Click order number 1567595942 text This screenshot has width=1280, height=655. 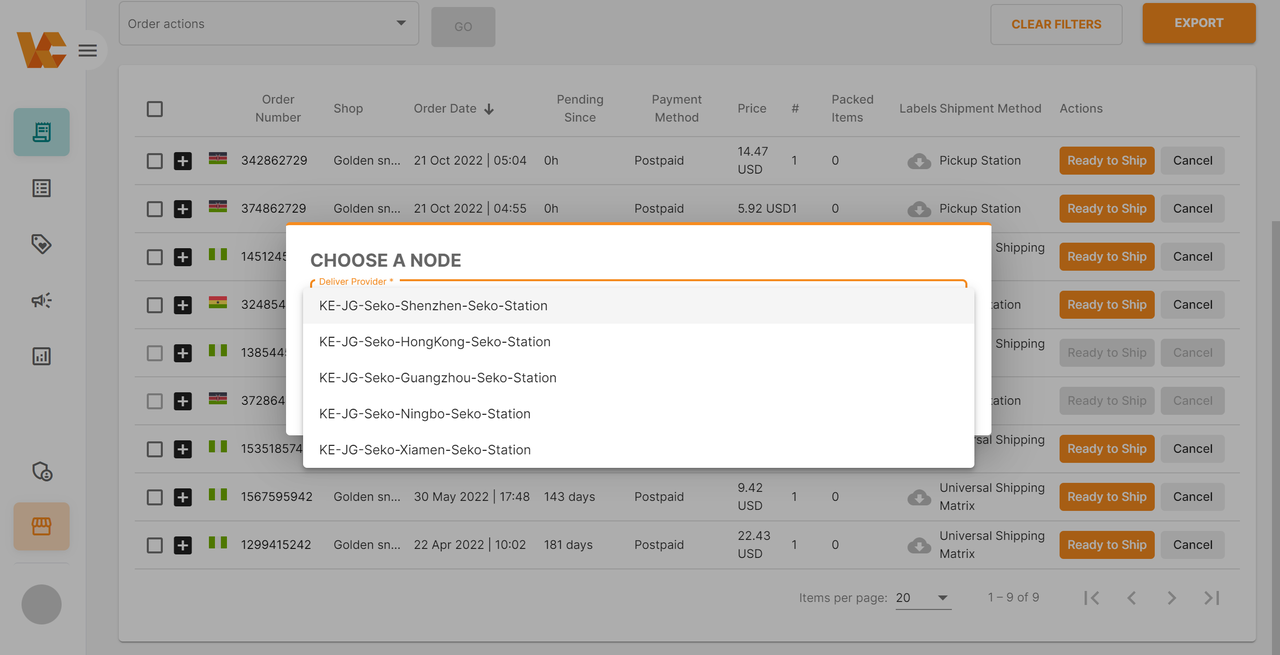[x=277, y=497]
